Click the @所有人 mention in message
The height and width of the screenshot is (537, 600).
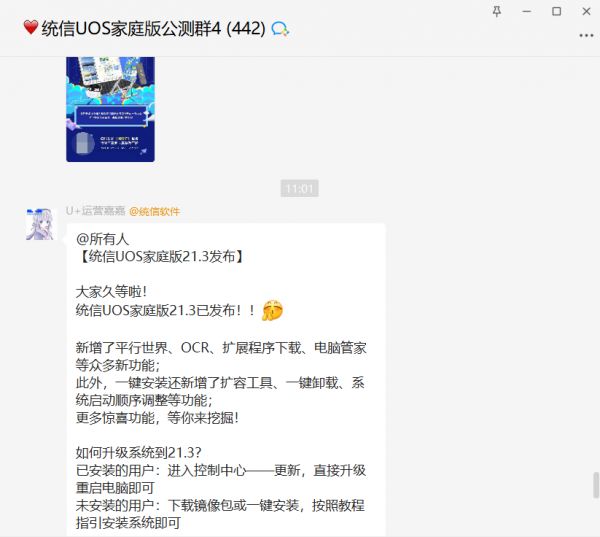pos(103,239)
